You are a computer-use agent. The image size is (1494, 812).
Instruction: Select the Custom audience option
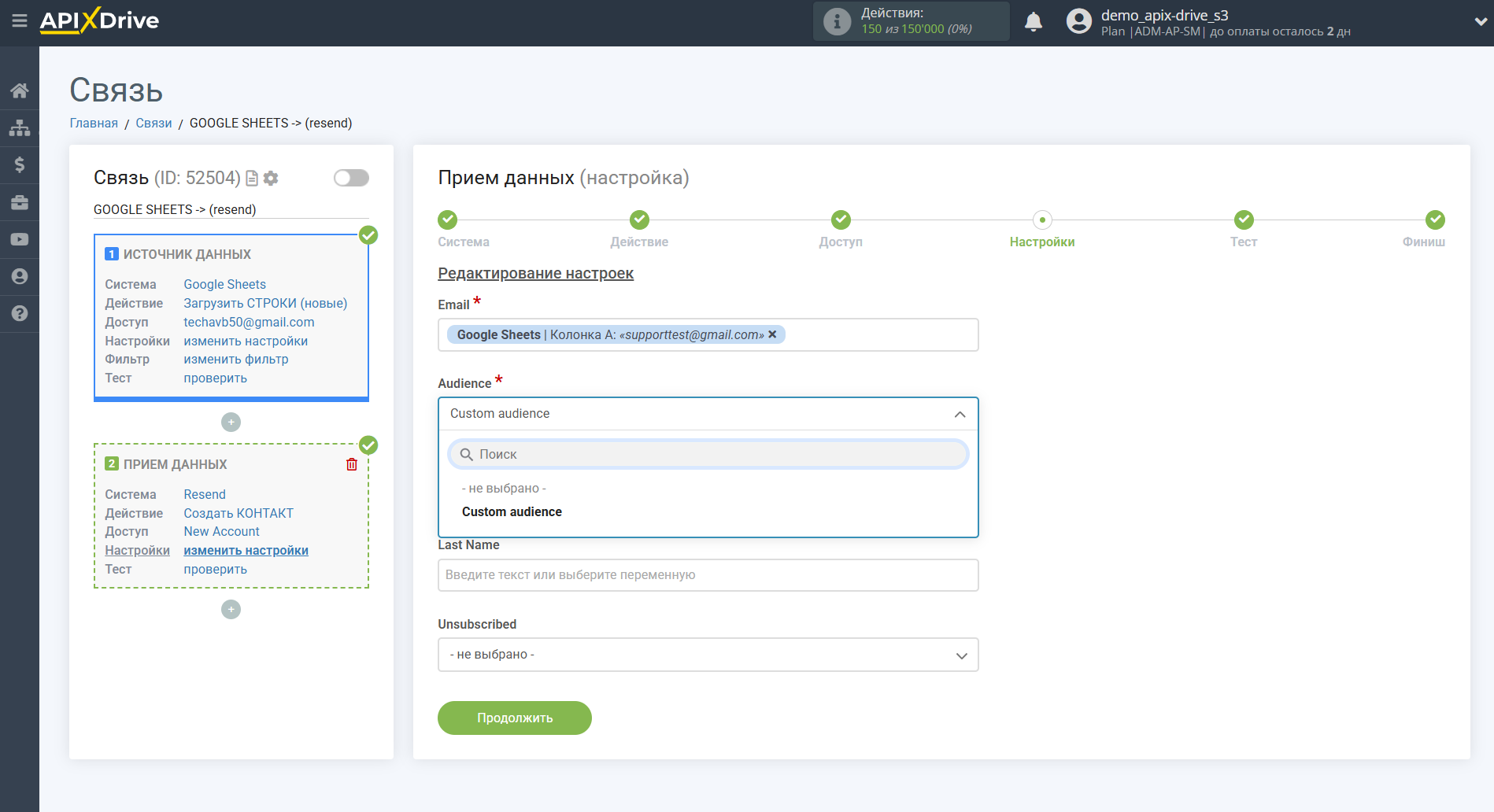(512, 511)
